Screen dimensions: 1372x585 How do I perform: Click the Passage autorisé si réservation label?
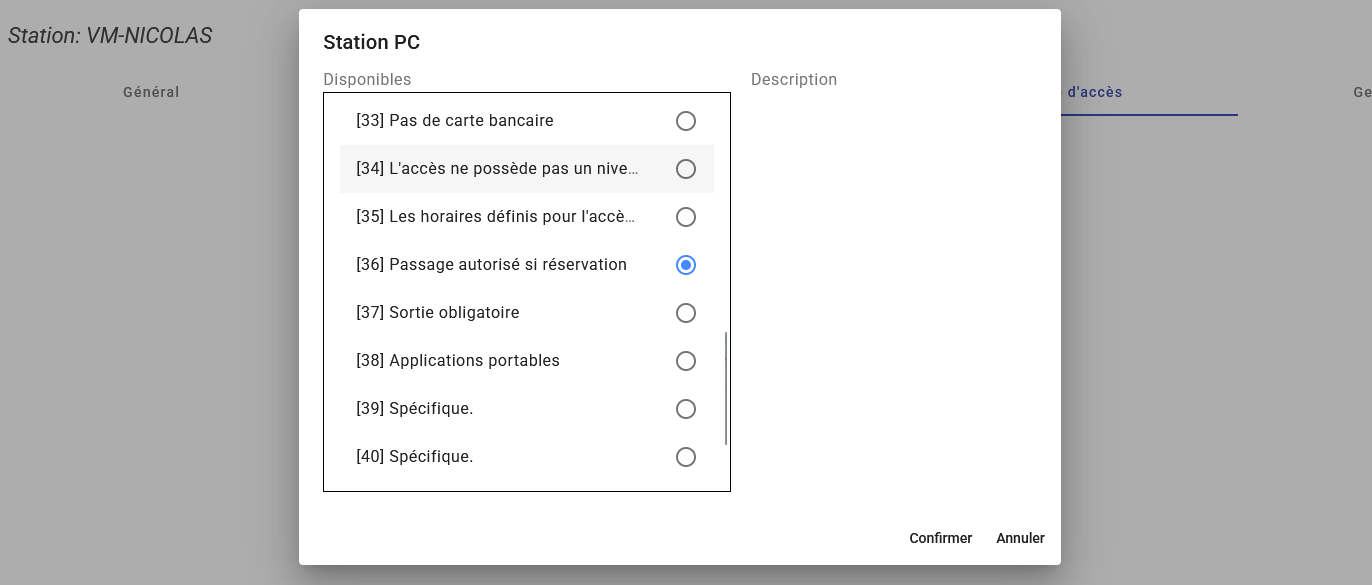(x=491, y=265)
